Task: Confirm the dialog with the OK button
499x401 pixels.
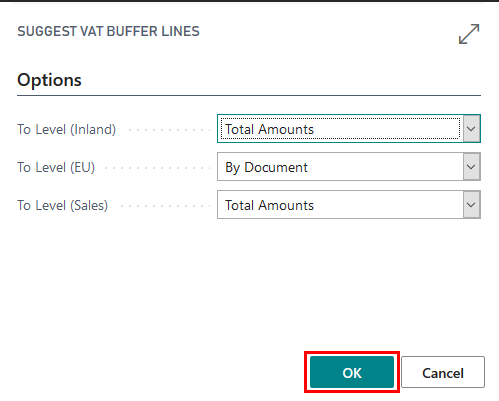Action: click(x=352, y=372)
